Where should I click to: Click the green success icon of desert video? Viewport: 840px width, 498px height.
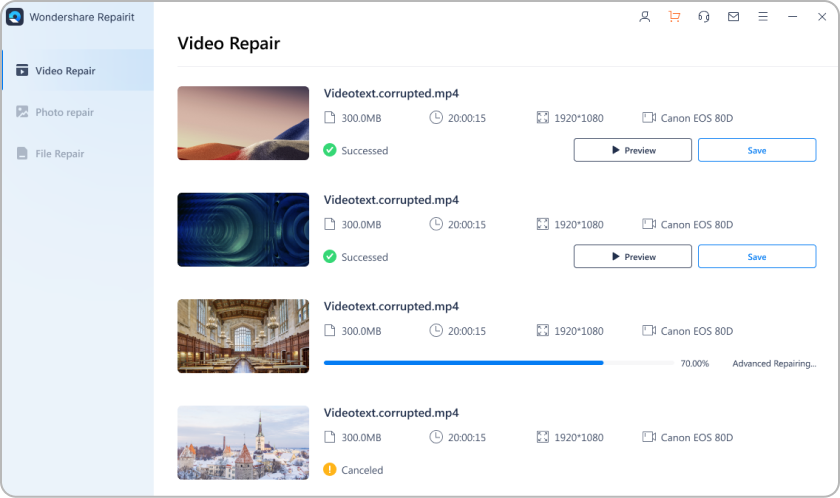pyautogui.click(x=330, y=150)
